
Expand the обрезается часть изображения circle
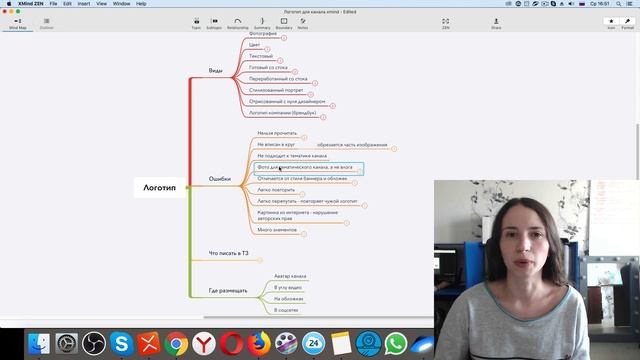click(x=394, y=149)
